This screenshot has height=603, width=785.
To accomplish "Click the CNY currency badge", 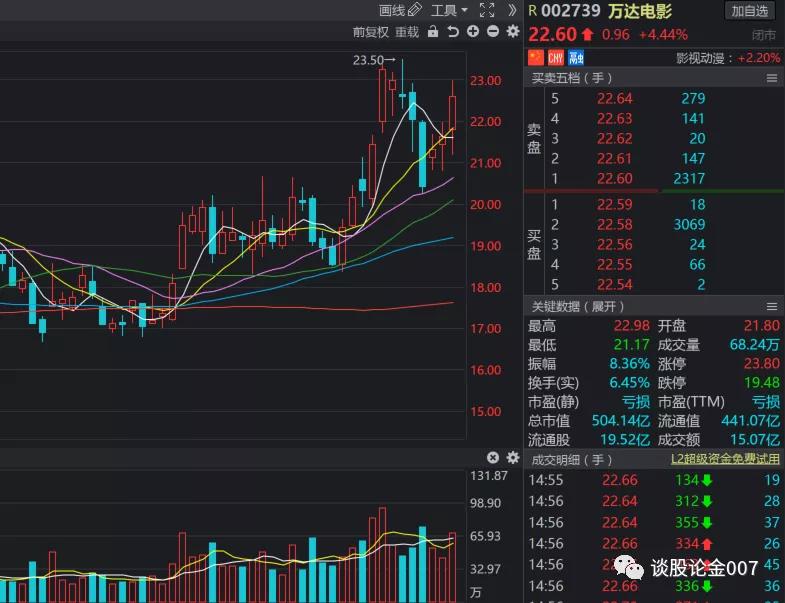I will tap(556, 57).
